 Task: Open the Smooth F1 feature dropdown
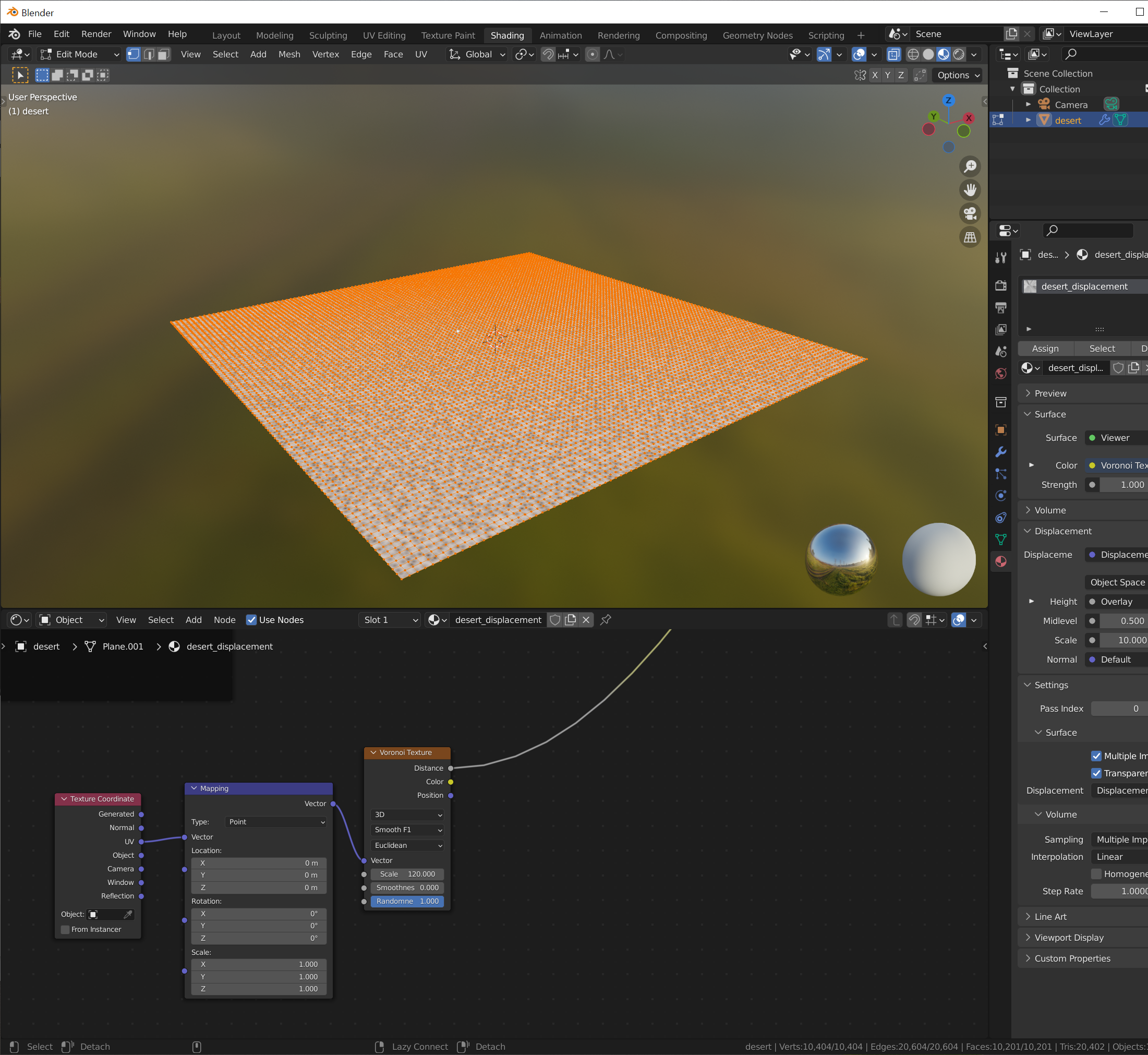(407, 830)
